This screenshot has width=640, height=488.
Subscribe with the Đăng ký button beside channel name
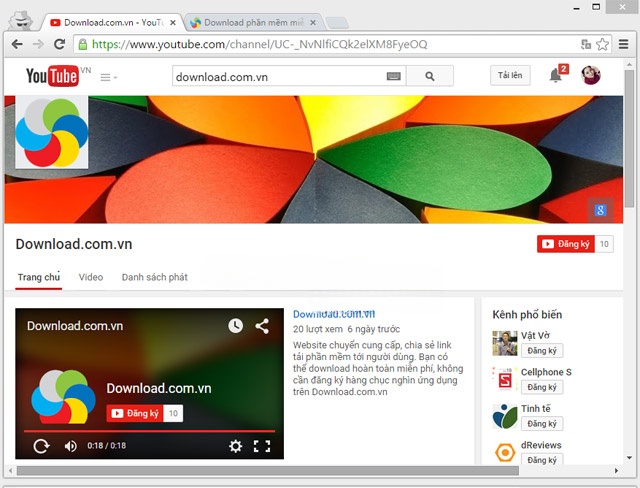565,244
